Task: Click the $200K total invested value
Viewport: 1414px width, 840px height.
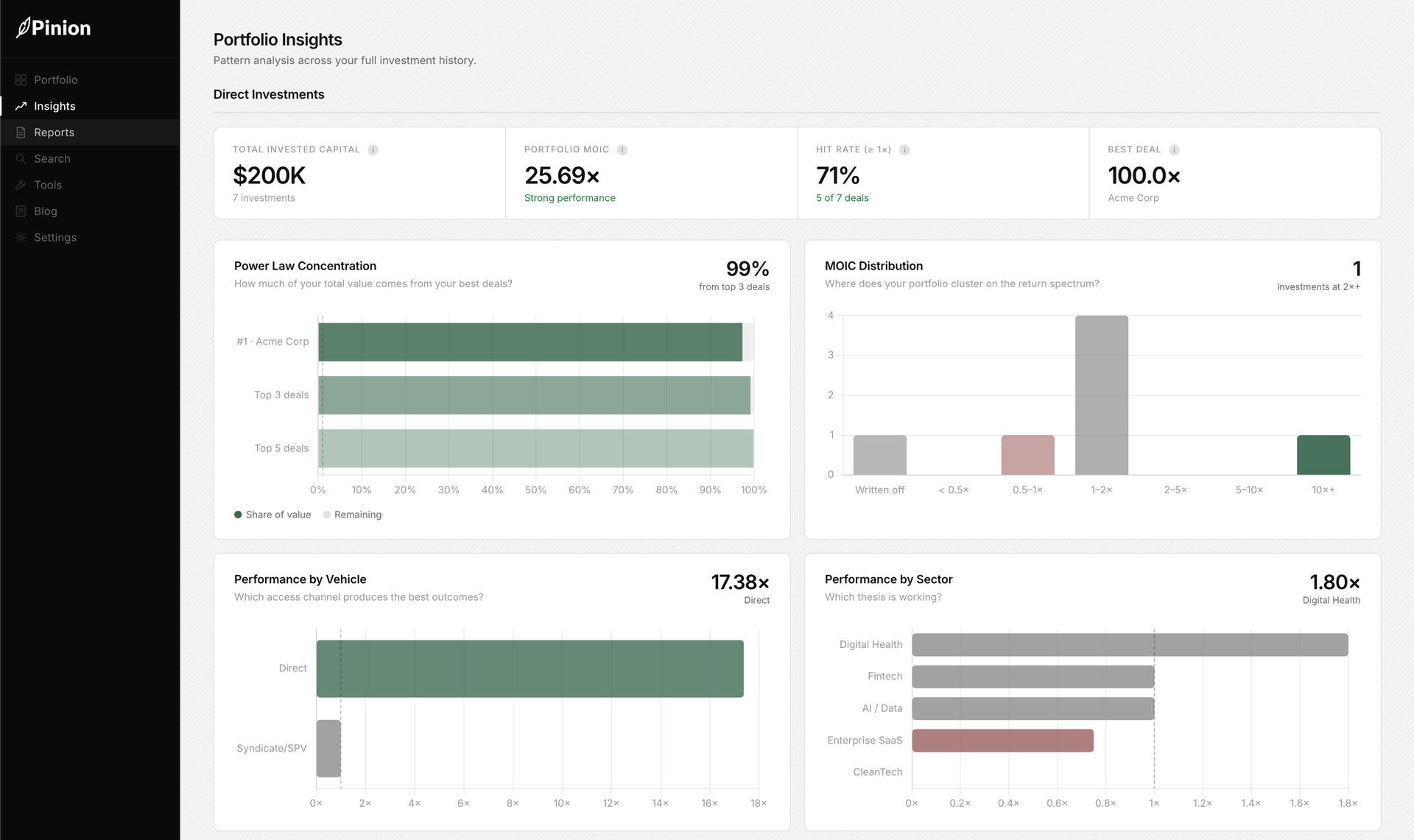Action: 269,175
